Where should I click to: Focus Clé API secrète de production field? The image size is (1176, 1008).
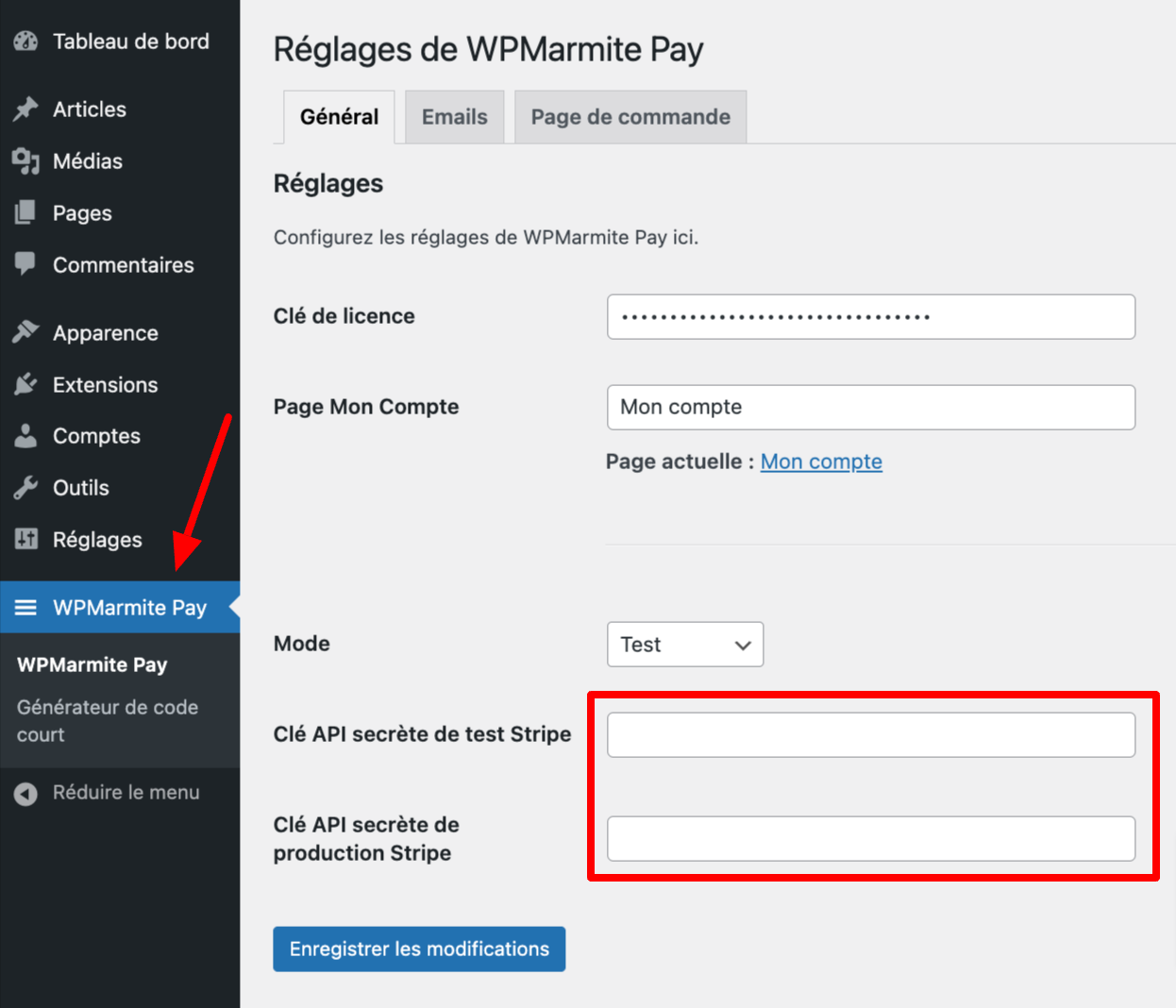tap(871, 838)
